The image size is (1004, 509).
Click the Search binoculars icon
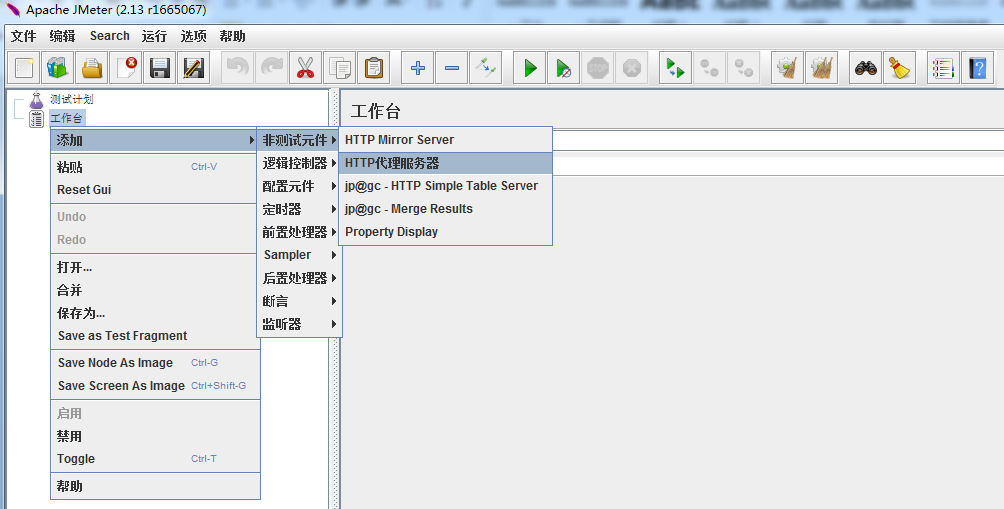(x=866, y=68)
